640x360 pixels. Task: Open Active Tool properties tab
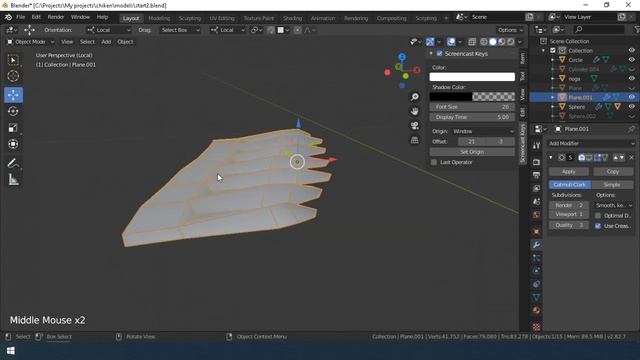[536, 146]
